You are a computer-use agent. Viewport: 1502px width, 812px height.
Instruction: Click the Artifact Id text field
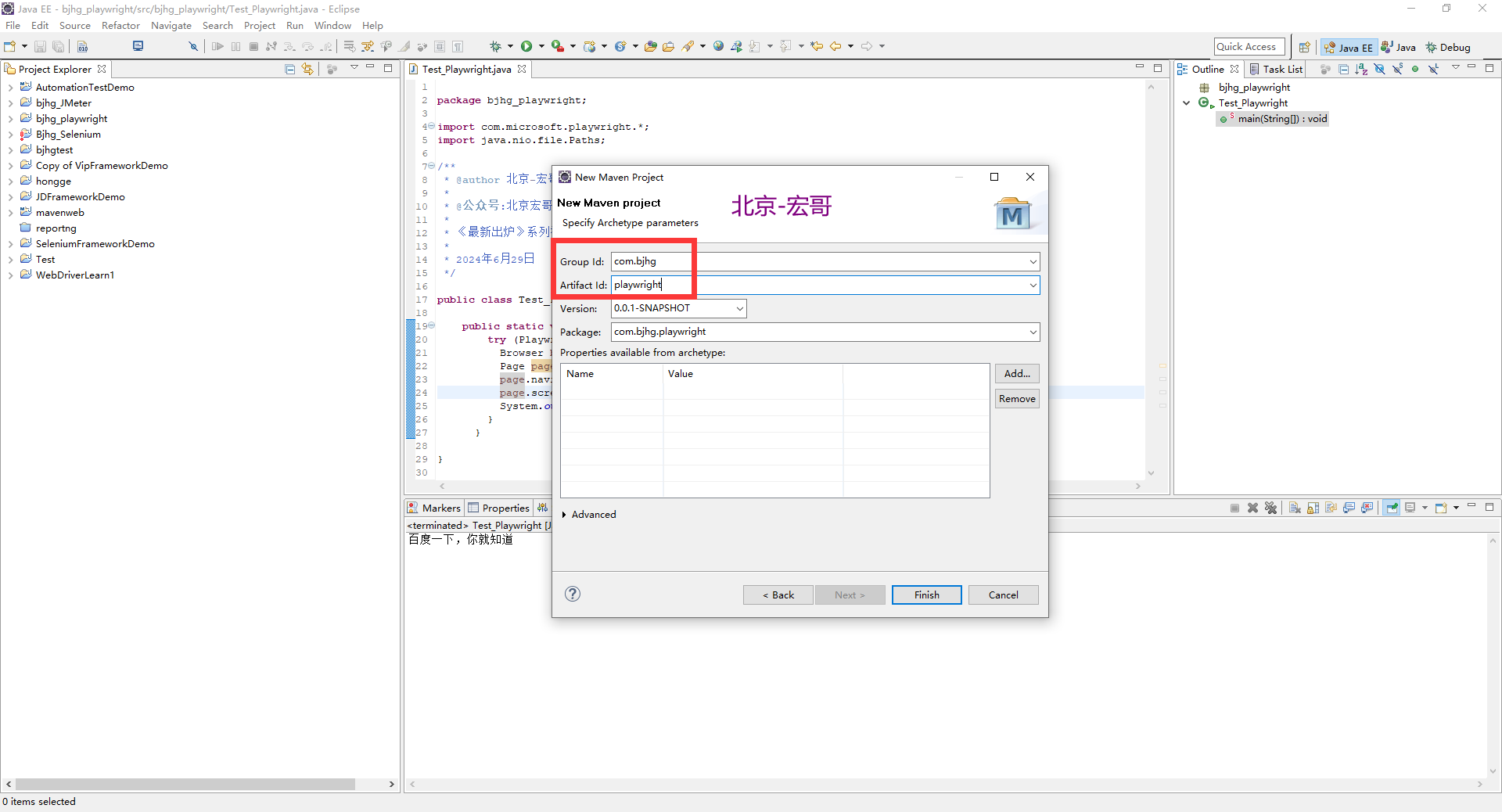825,286
